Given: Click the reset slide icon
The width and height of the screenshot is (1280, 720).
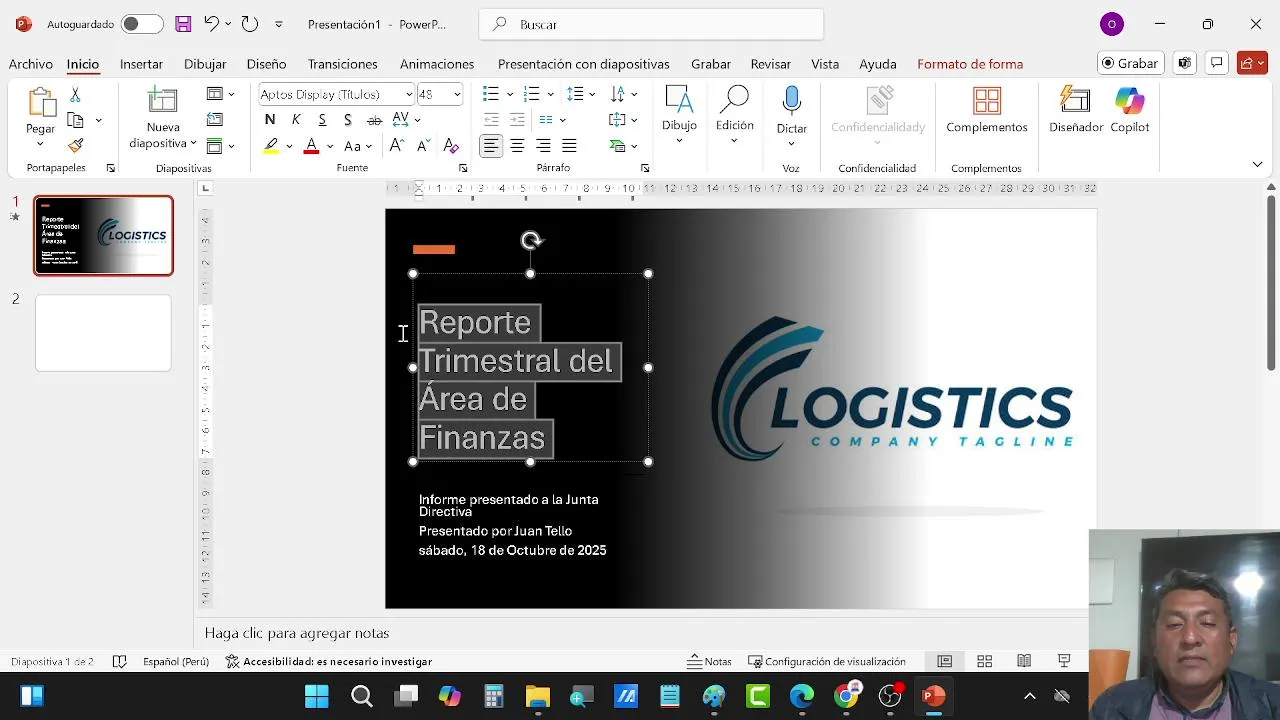Looking at the screenshot, I should point(214,120).
